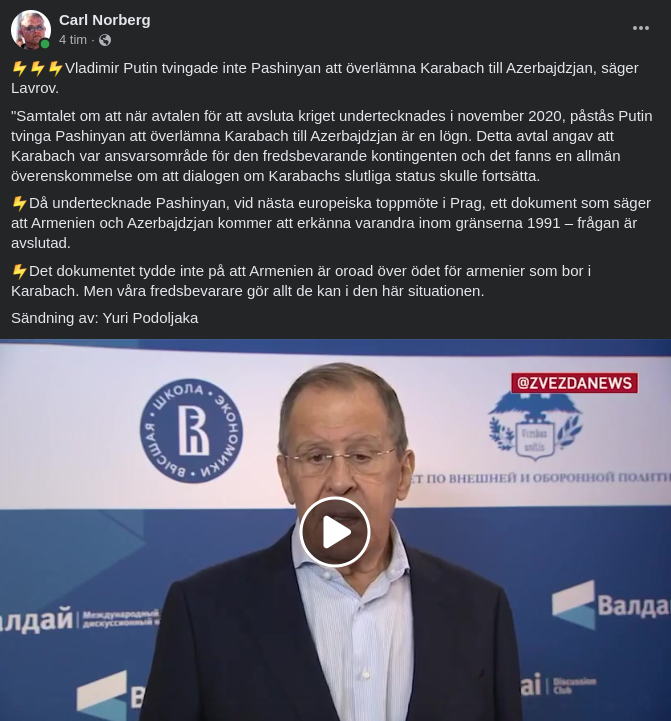This screenshot has width=671, height=721.
Task: Click the blue eagle emblem logo
Action: coord(535,427)
